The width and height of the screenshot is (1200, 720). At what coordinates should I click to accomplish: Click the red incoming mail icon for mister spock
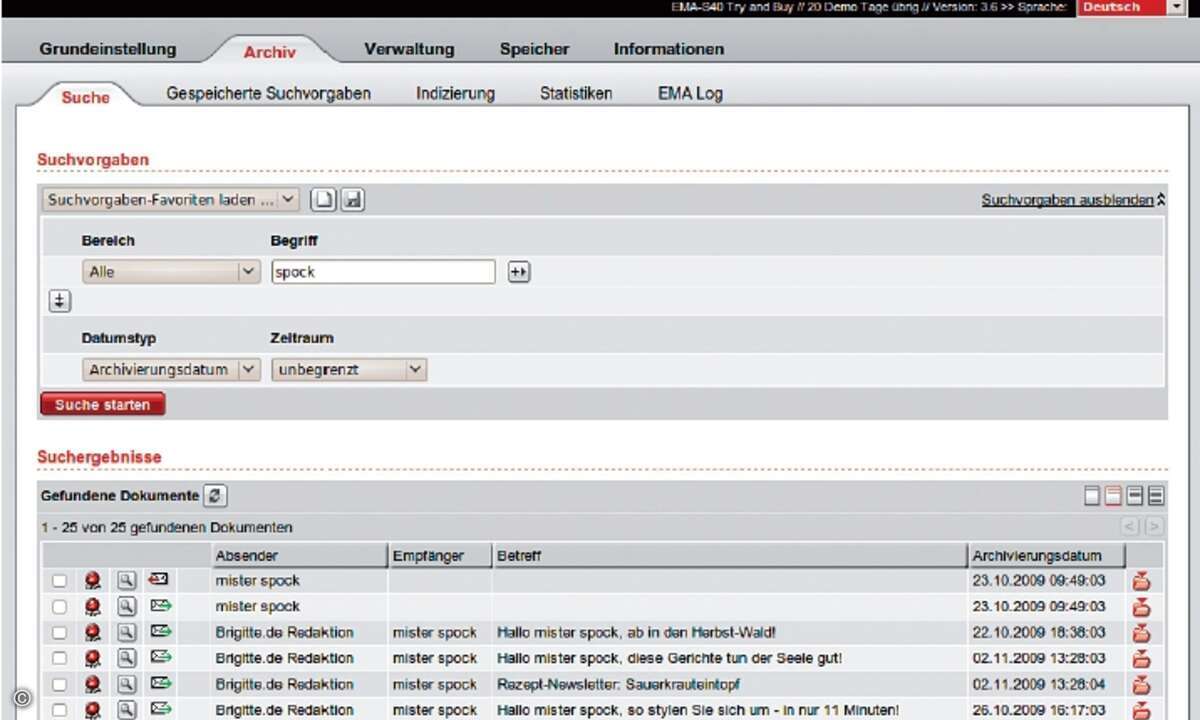point(159,580)
